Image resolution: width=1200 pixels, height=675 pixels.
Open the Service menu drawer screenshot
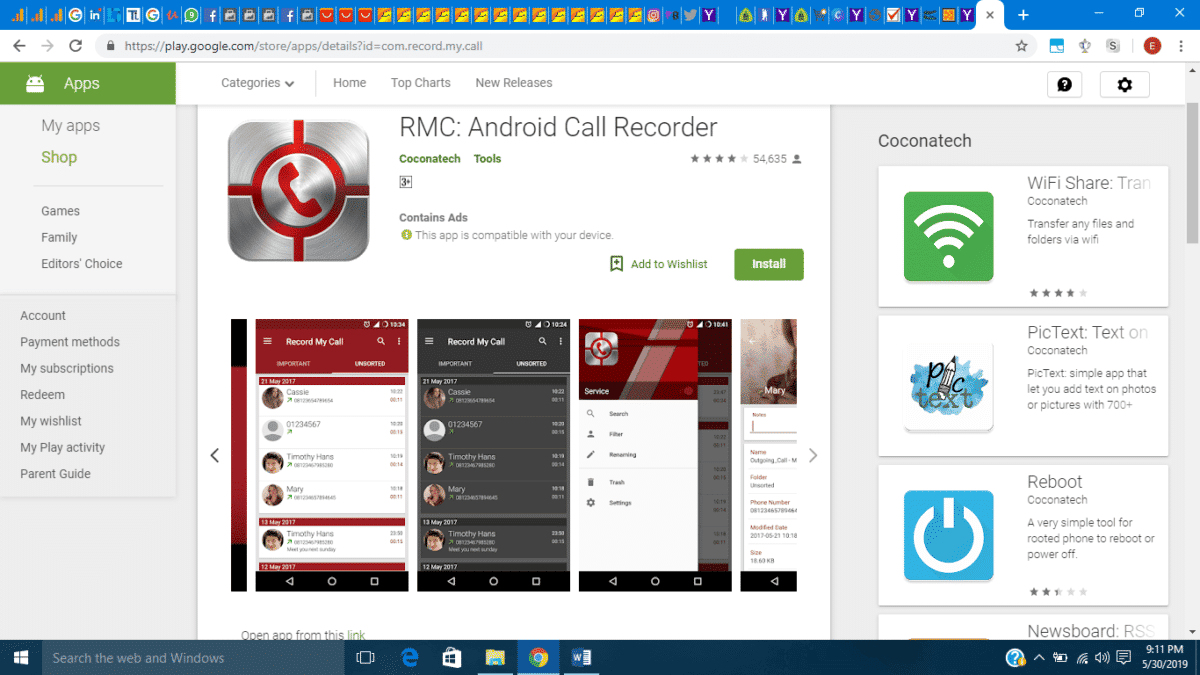pyautogui.click(x=655, y=455)
